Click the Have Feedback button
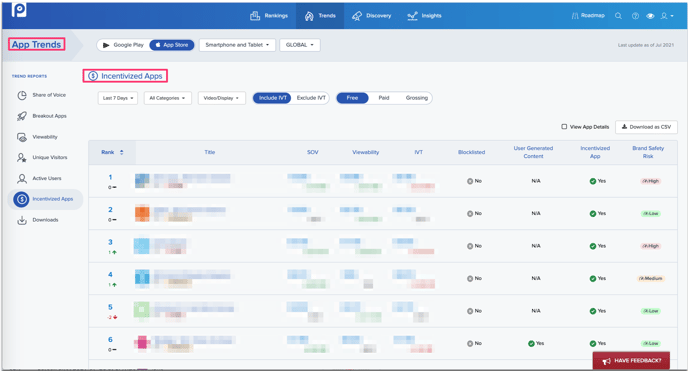This screenshot has width=688, height=371. tap(631, 360)
